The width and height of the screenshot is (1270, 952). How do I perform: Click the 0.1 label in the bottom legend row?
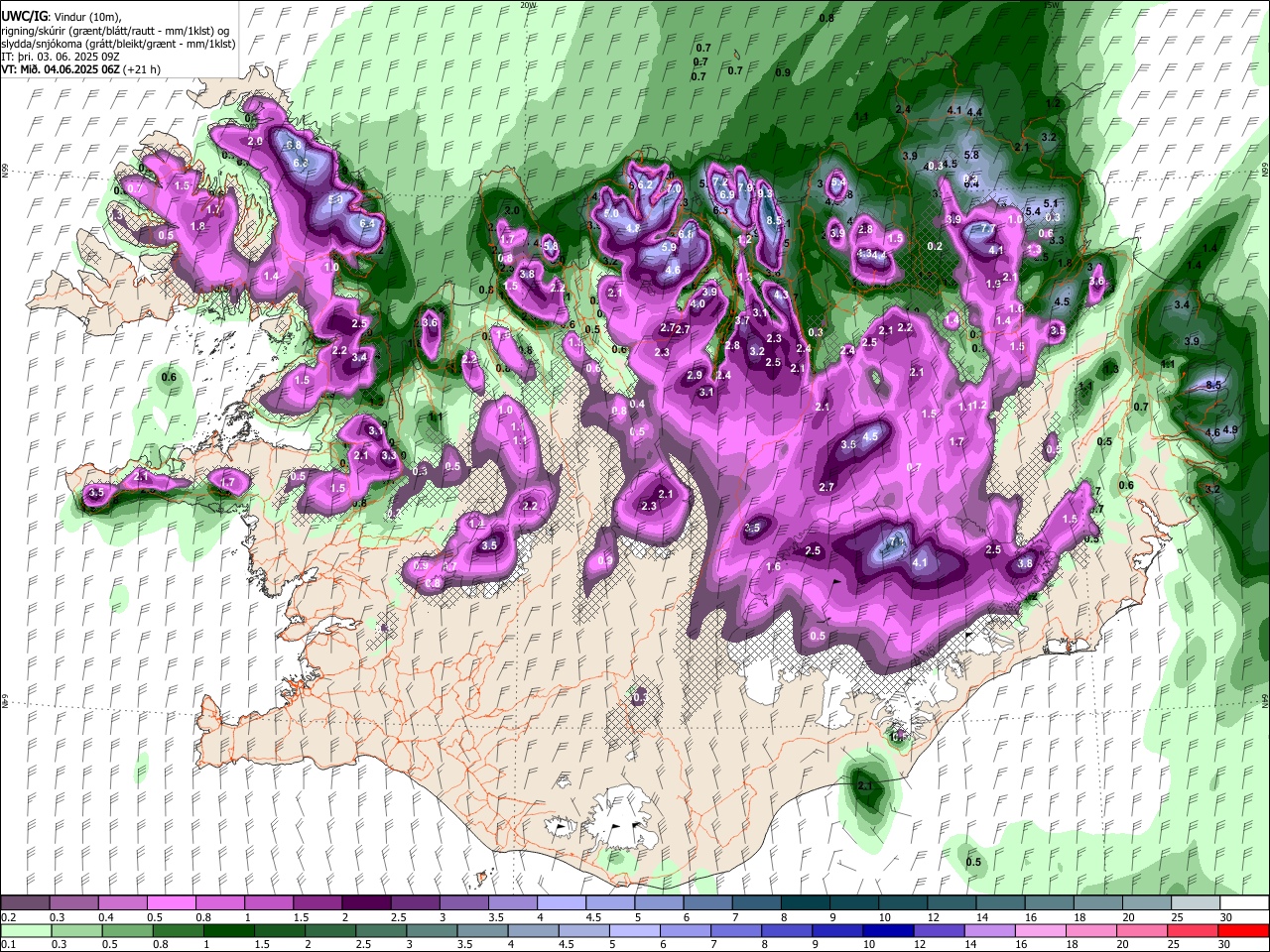click(9, 945)
